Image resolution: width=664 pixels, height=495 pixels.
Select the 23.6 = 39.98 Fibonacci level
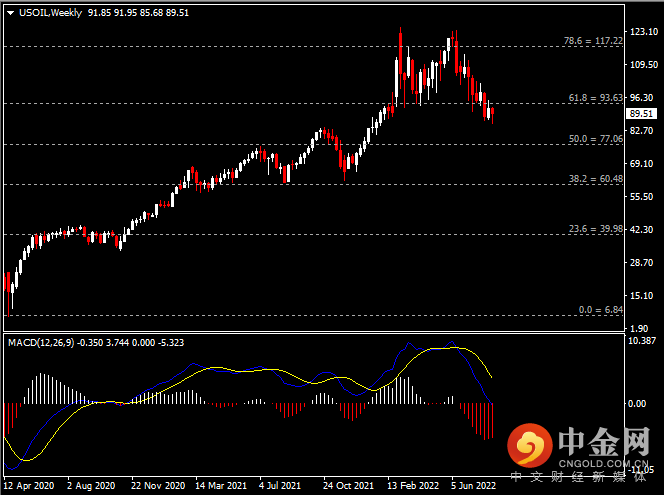(x=595, y=229)
